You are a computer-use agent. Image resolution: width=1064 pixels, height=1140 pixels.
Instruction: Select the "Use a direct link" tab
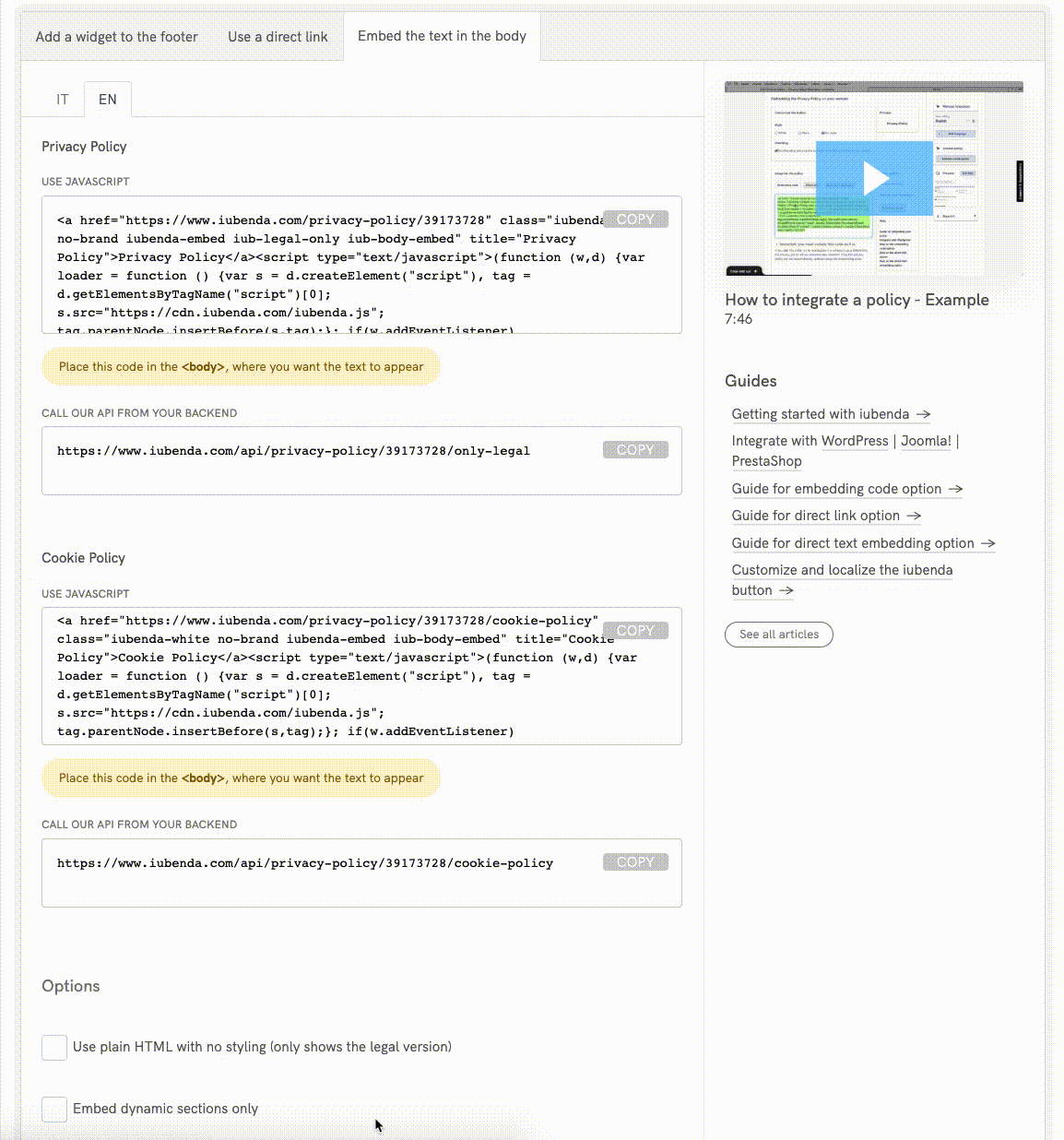[277, 37]
